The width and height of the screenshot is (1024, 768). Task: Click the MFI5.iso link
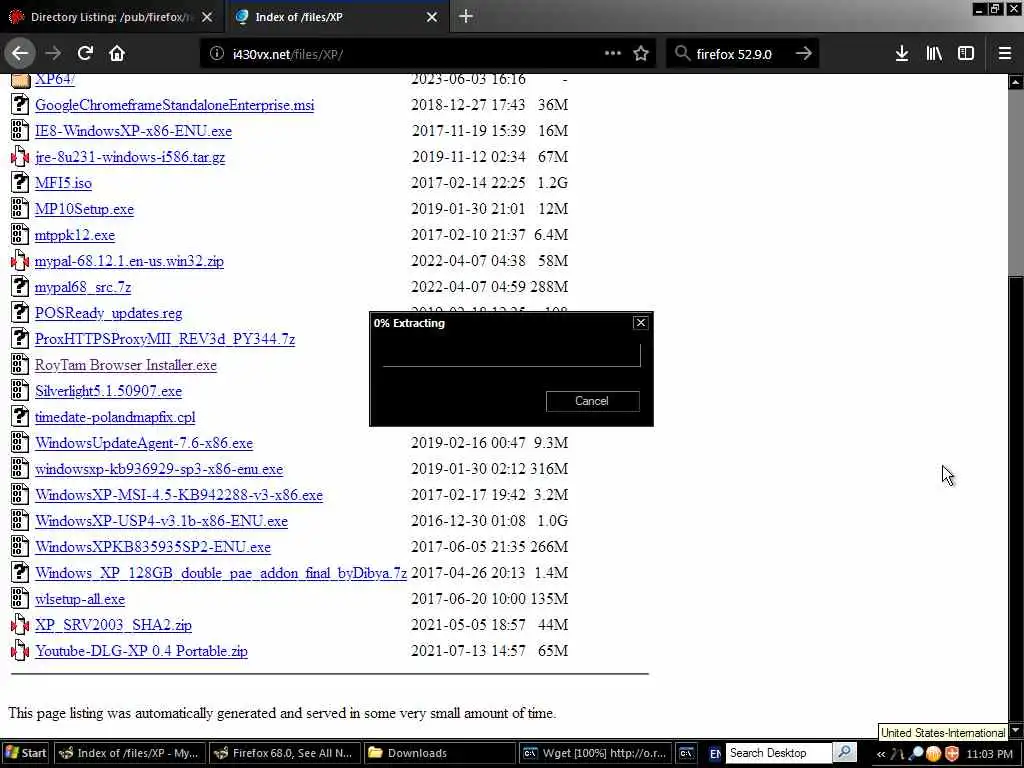click(63, 183)
